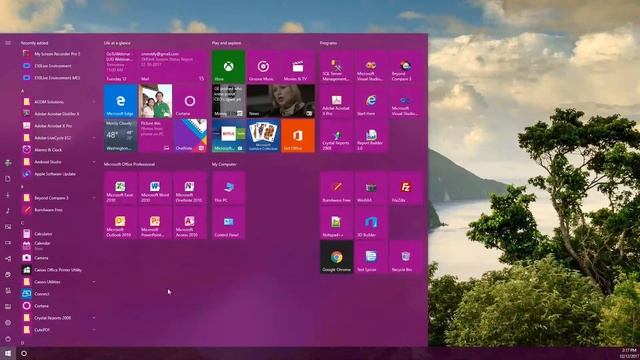Open Microsoft OneNote 2010 tile
Viewport: 640px width, 360px height.
point(190,188)
